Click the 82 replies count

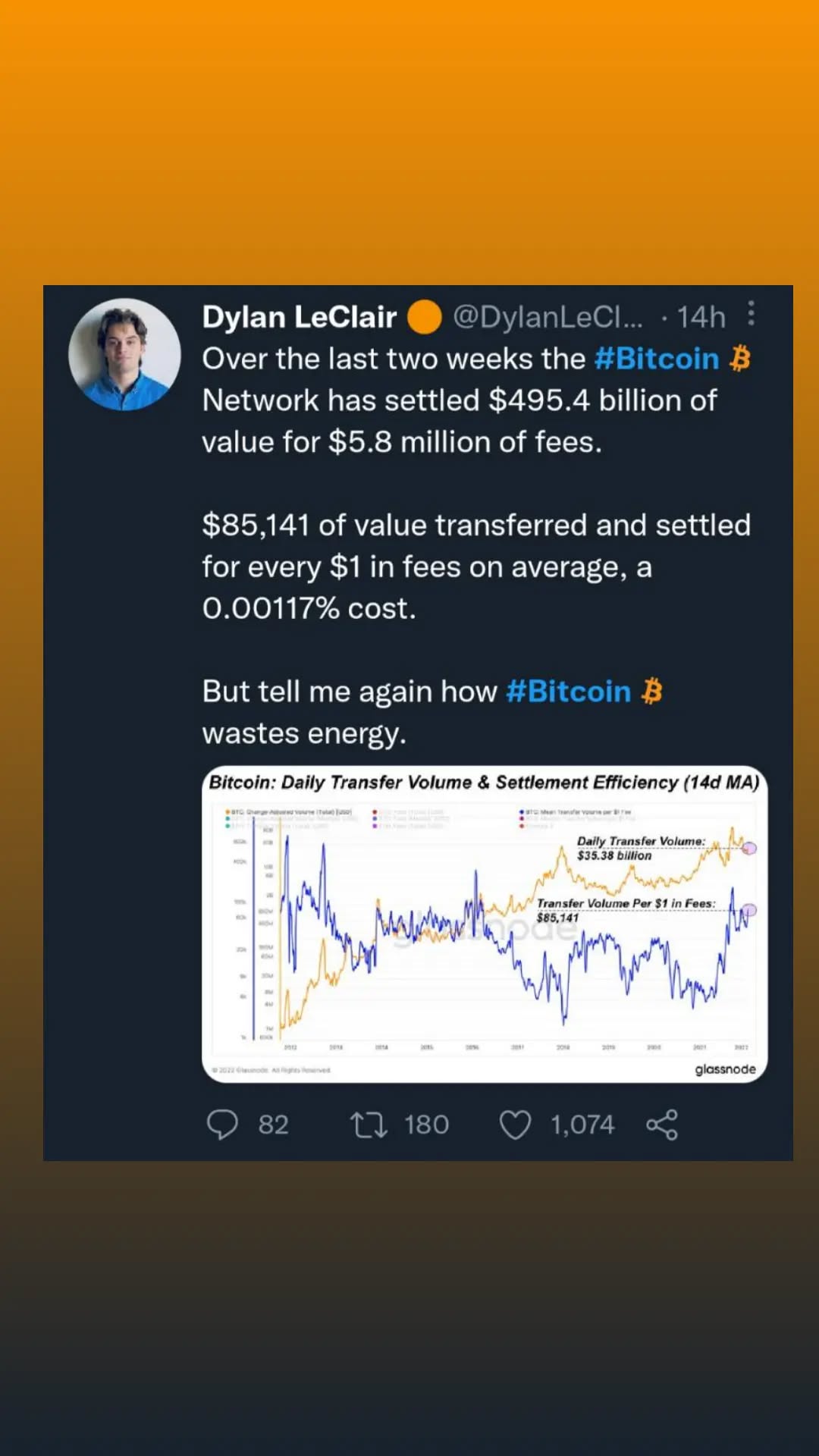tap(274, 1125)
